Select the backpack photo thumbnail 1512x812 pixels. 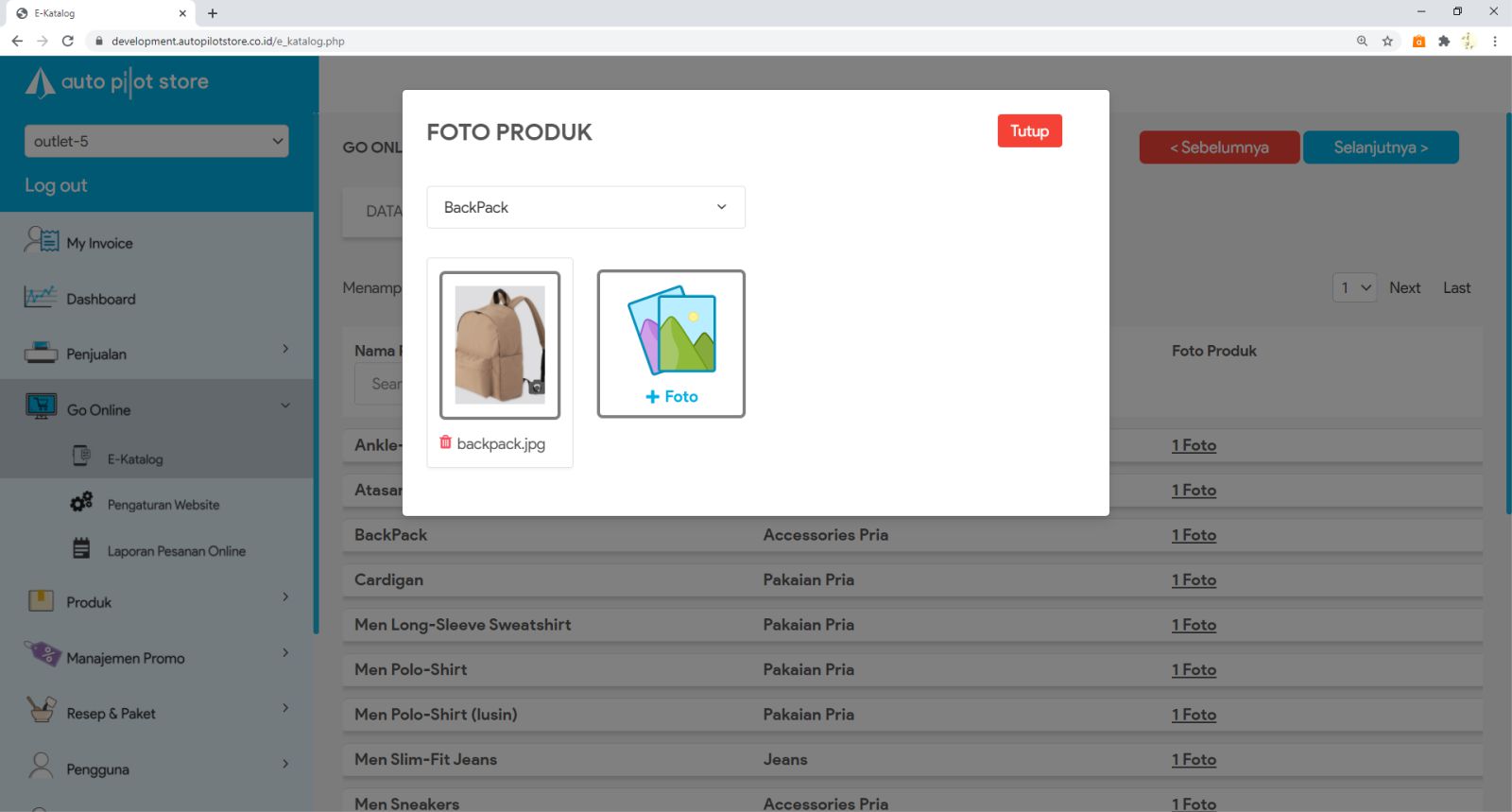click(500, 345)
